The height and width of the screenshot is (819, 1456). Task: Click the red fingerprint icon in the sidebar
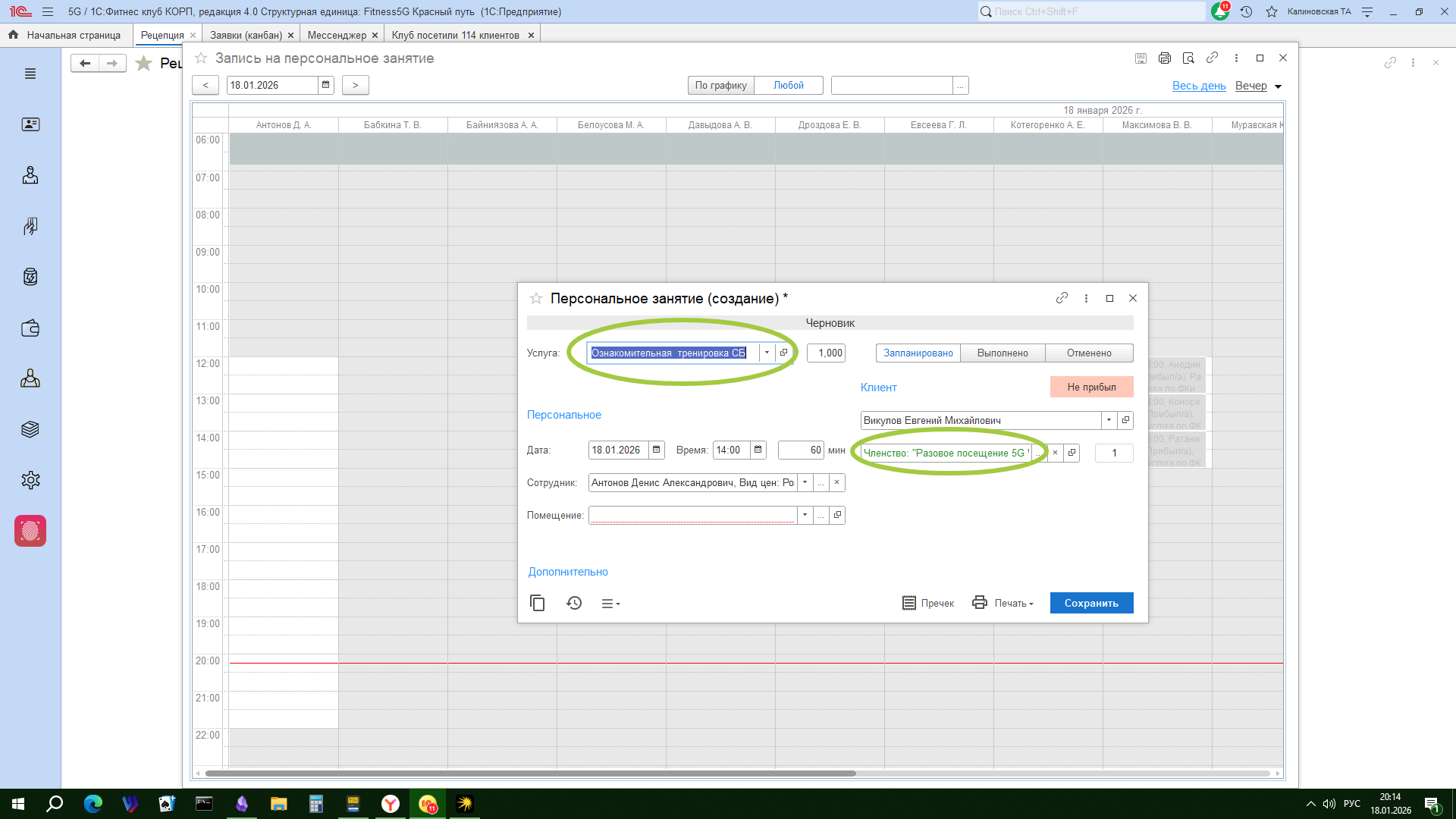pos(30,531)
